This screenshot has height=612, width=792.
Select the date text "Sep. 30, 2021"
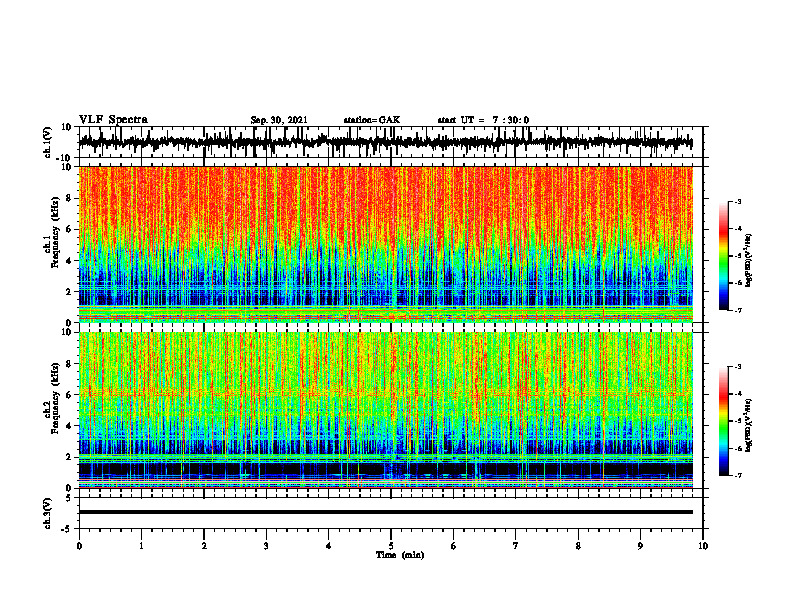pyautogui.click(x=279, y=120)
